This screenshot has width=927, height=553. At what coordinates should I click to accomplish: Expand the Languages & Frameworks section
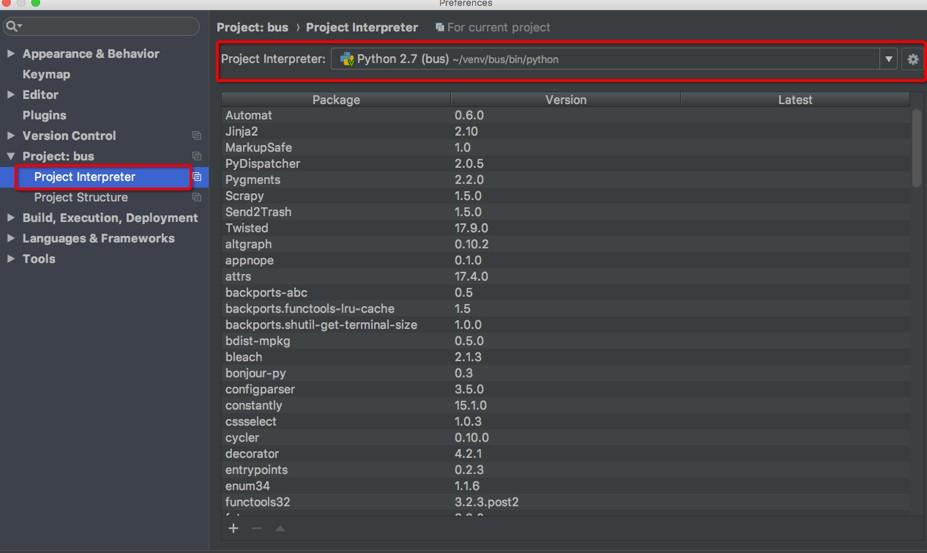(x=11, y=238)
